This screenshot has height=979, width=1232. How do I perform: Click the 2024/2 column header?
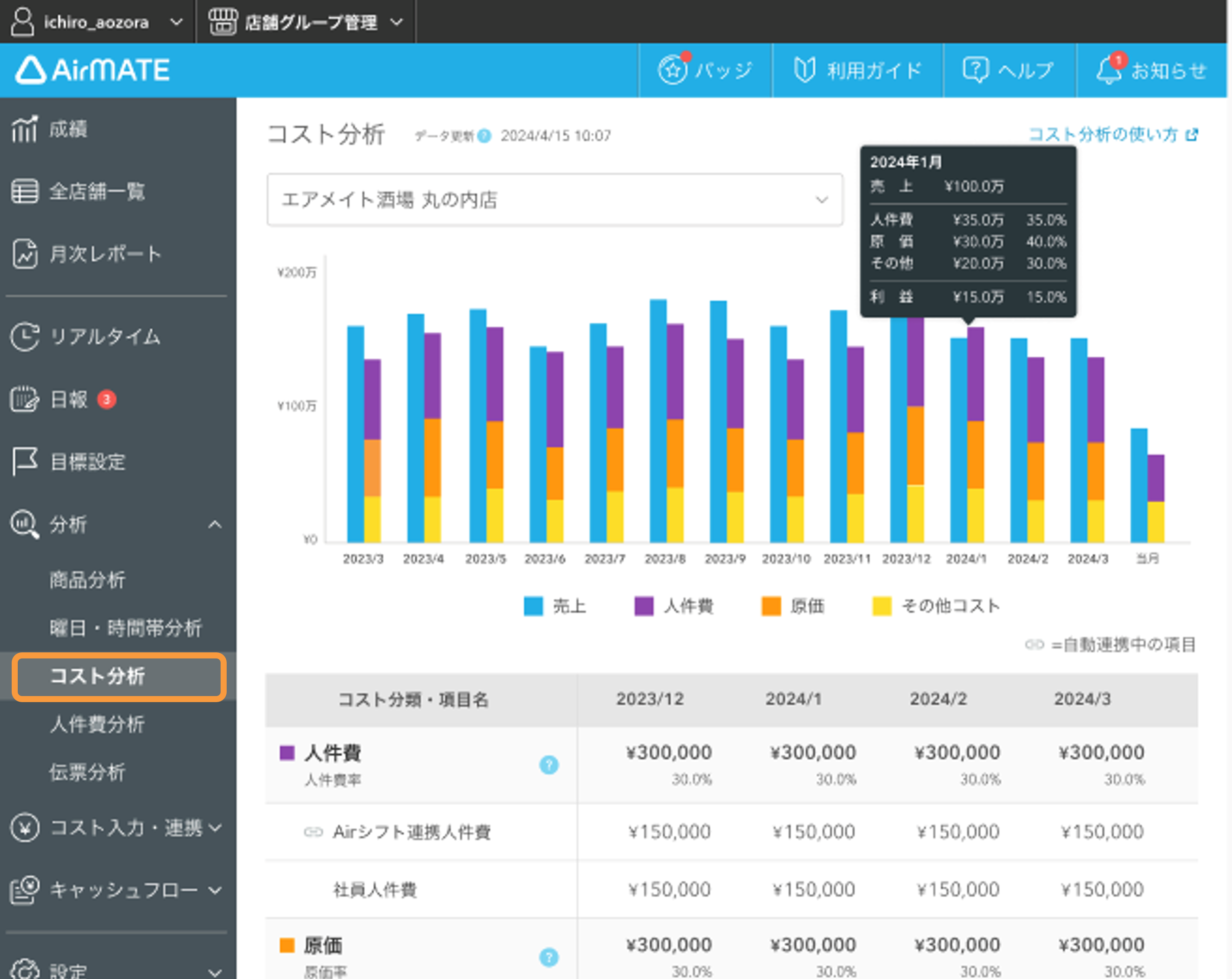pyautogui.click(x=938, y=699)
